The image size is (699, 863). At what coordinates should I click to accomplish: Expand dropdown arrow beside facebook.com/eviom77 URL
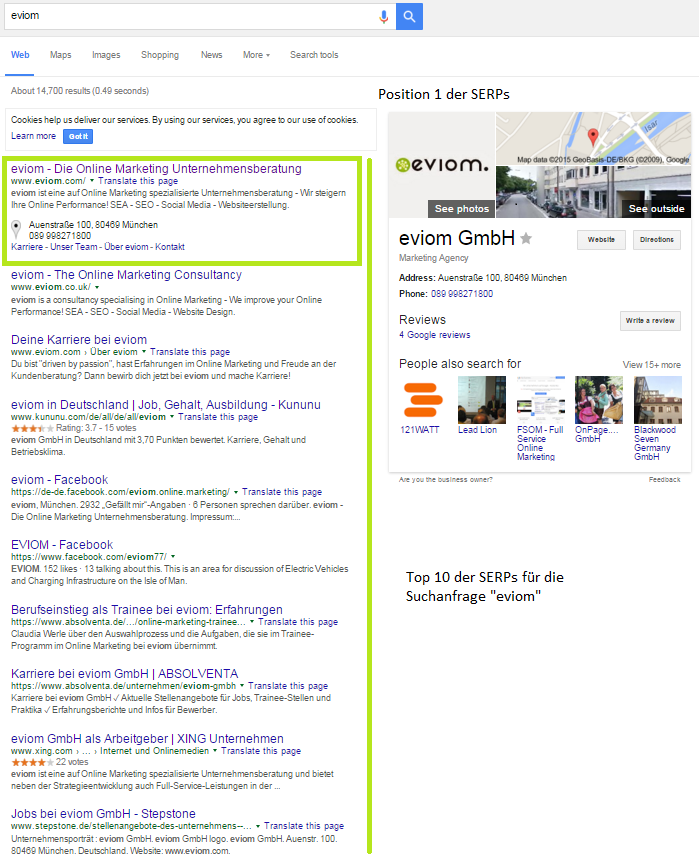click(173, 556)
